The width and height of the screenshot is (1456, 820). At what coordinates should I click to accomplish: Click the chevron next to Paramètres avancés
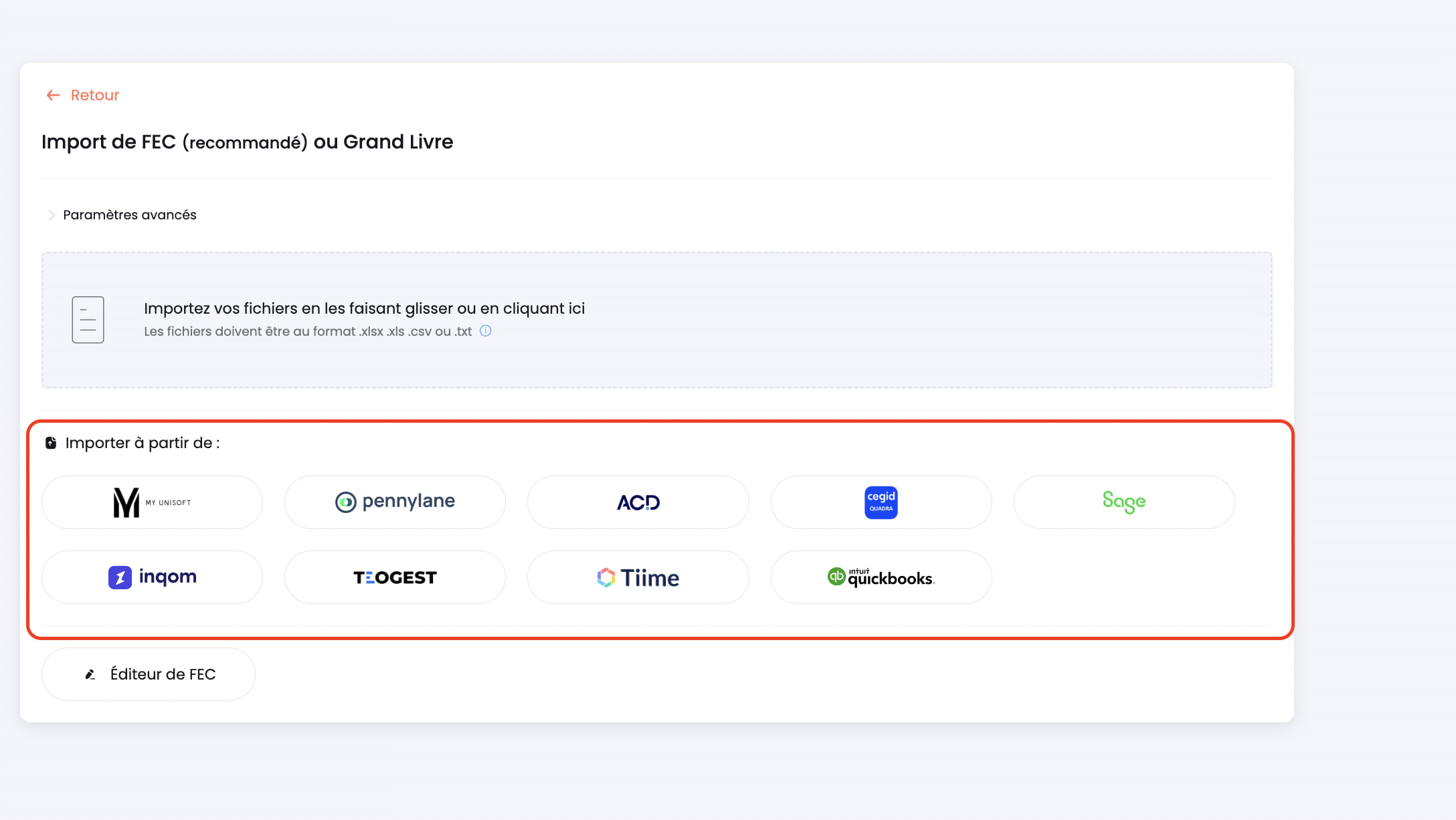tap(52, 215)
